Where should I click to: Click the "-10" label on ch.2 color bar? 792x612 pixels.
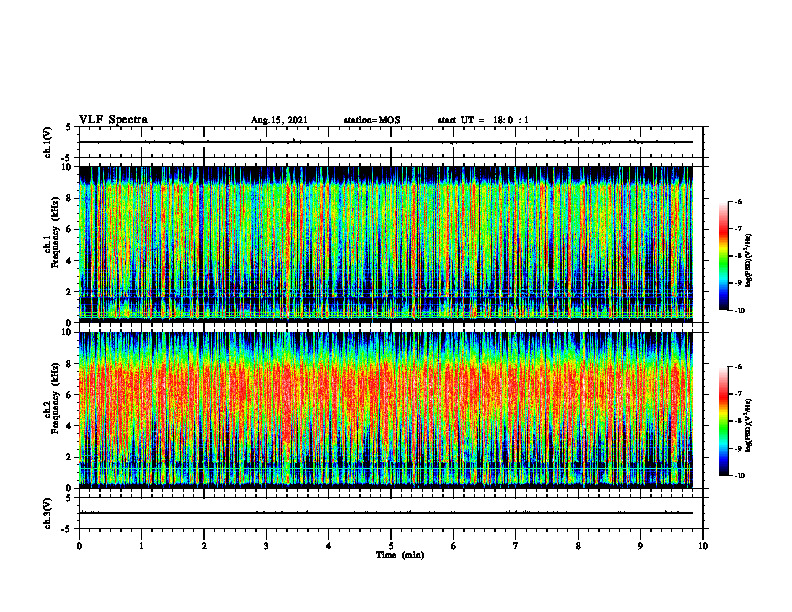tap(739, 476)
